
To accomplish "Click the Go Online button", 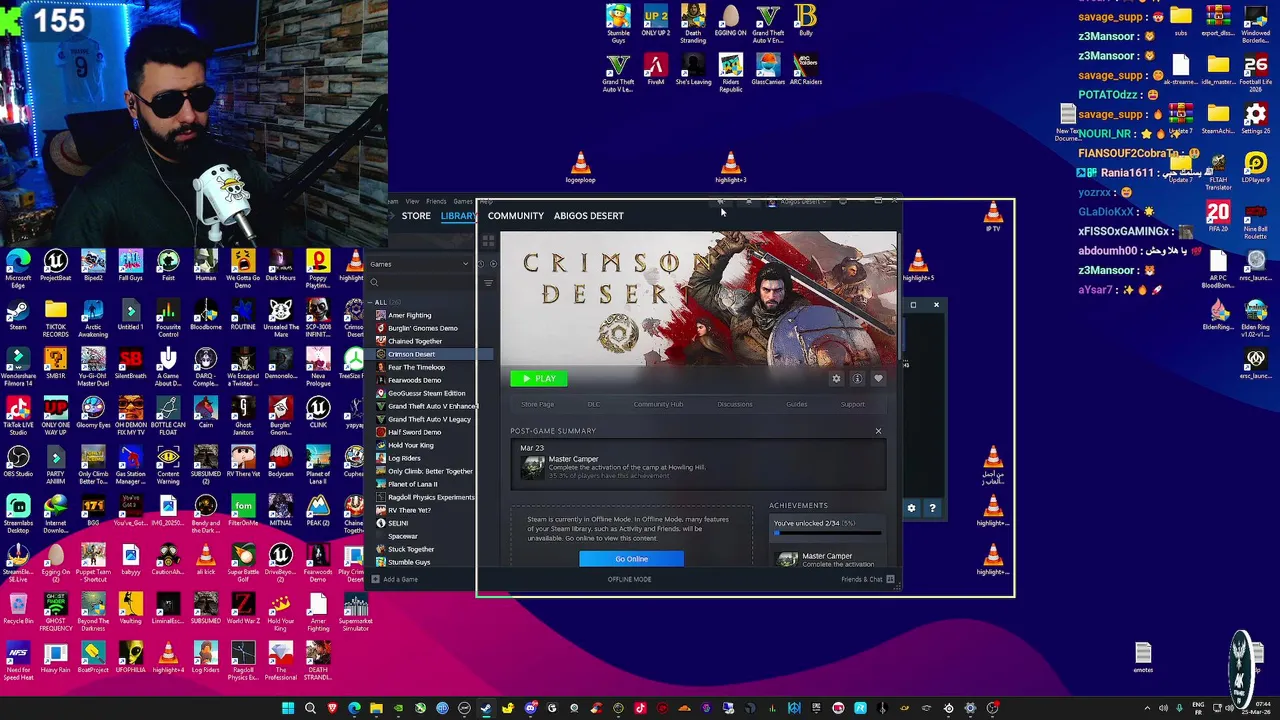I will point(631,559).
